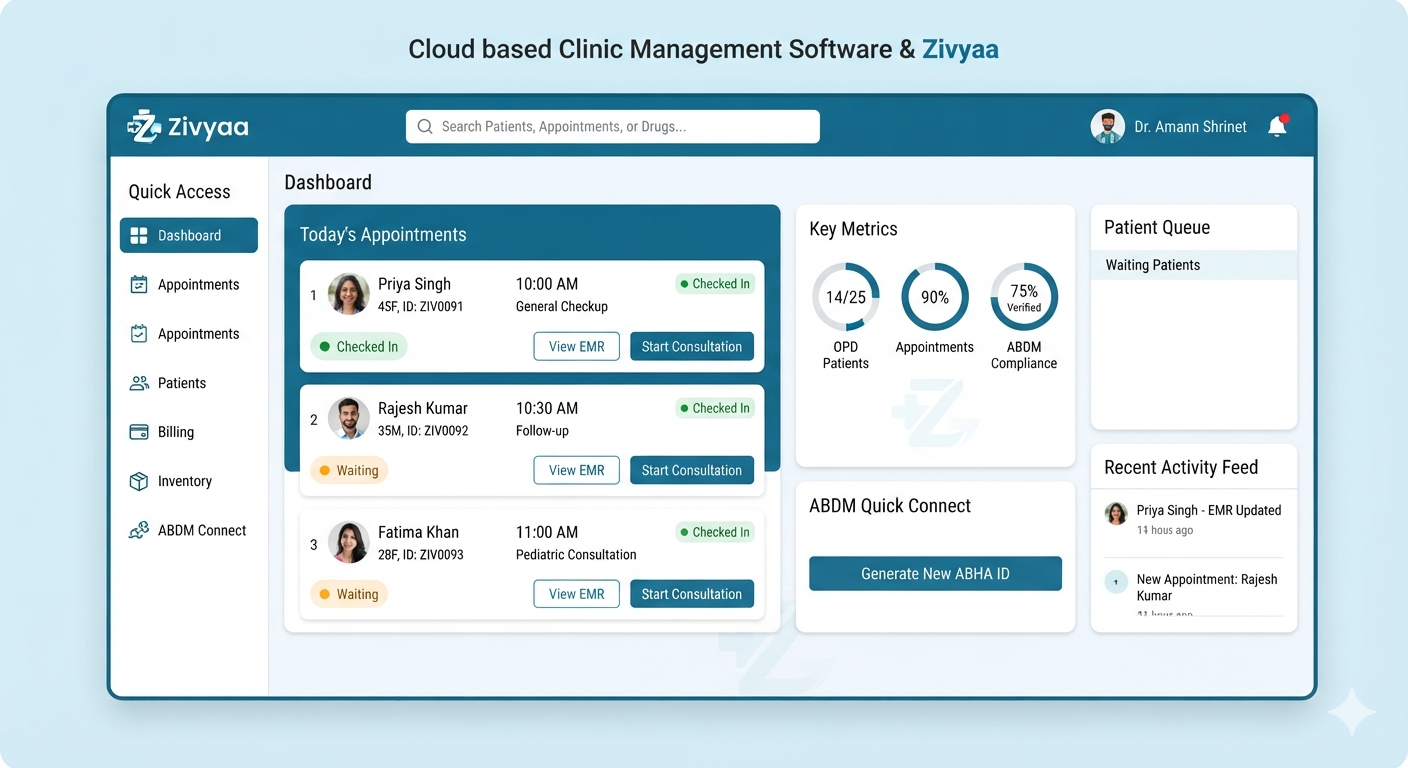Click the Recent Activity Feed heading
The height and width of the screenshot is (768, 1408).
coord(1181,468)
